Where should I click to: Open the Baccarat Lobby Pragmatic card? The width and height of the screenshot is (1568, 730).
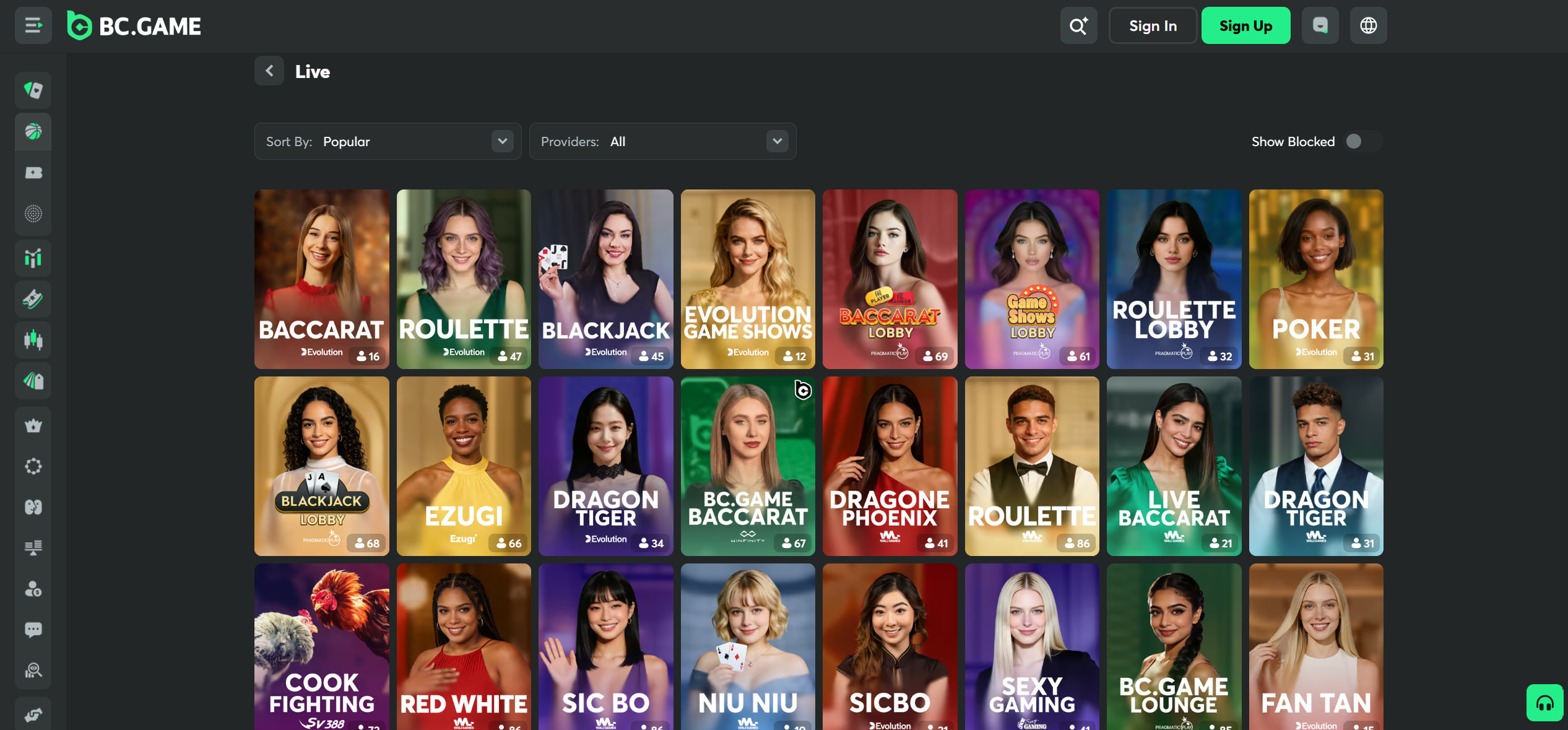pos(890,279)
